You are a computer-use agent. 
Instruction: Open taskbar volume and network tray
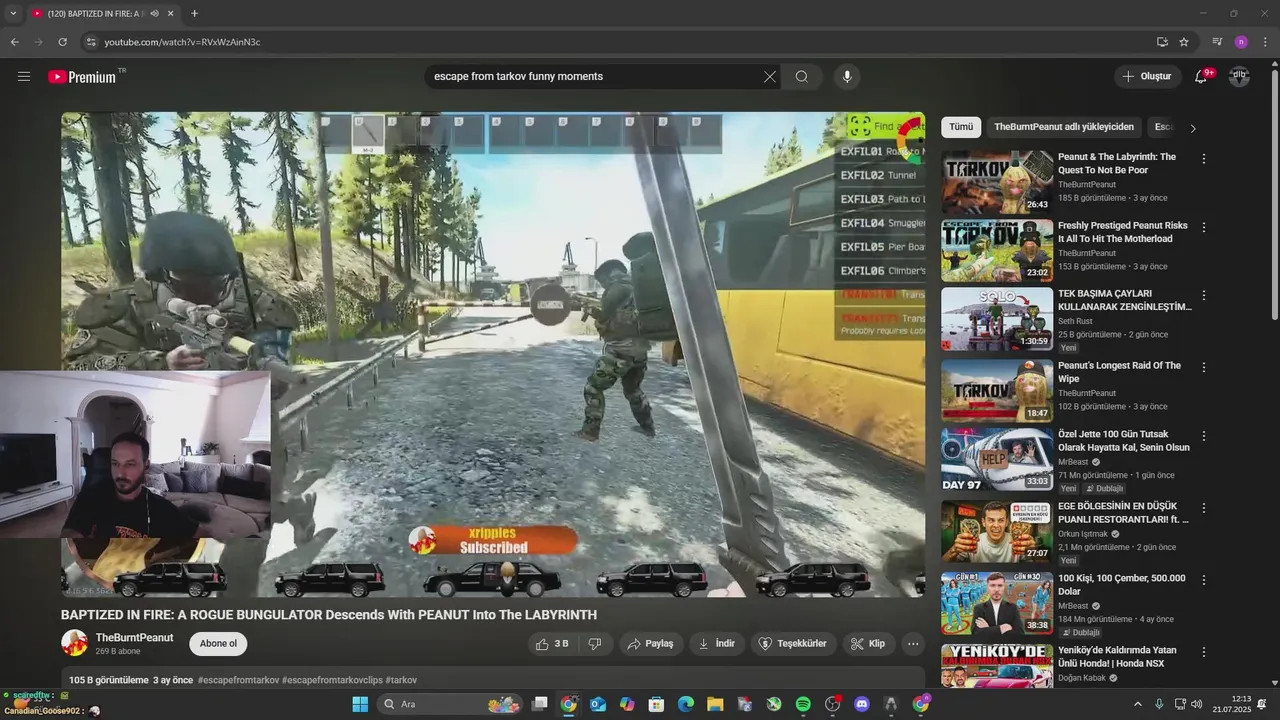[1188, 704]
